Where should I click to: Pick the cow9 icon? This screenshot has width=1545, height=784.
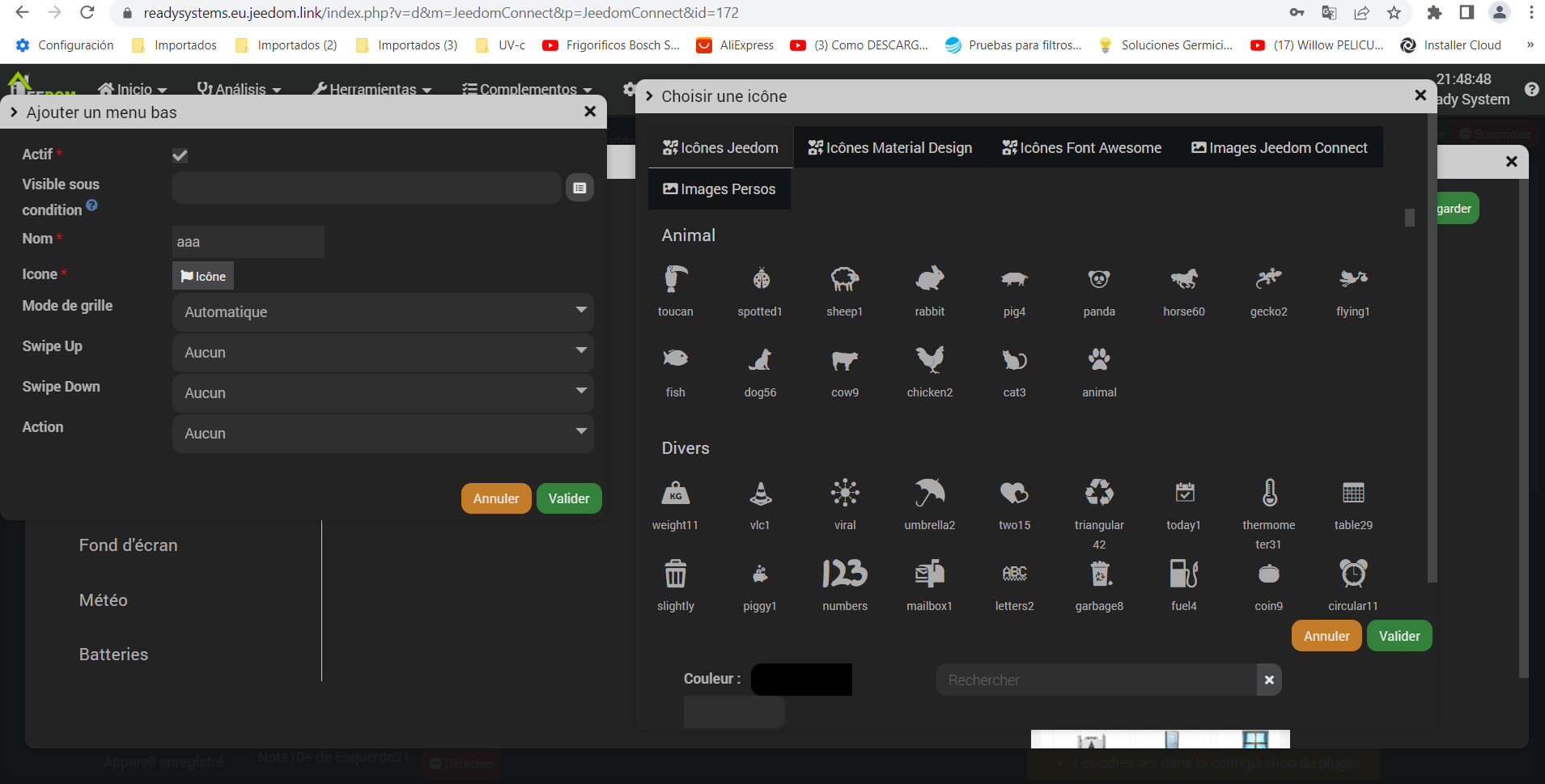point(845,359)
